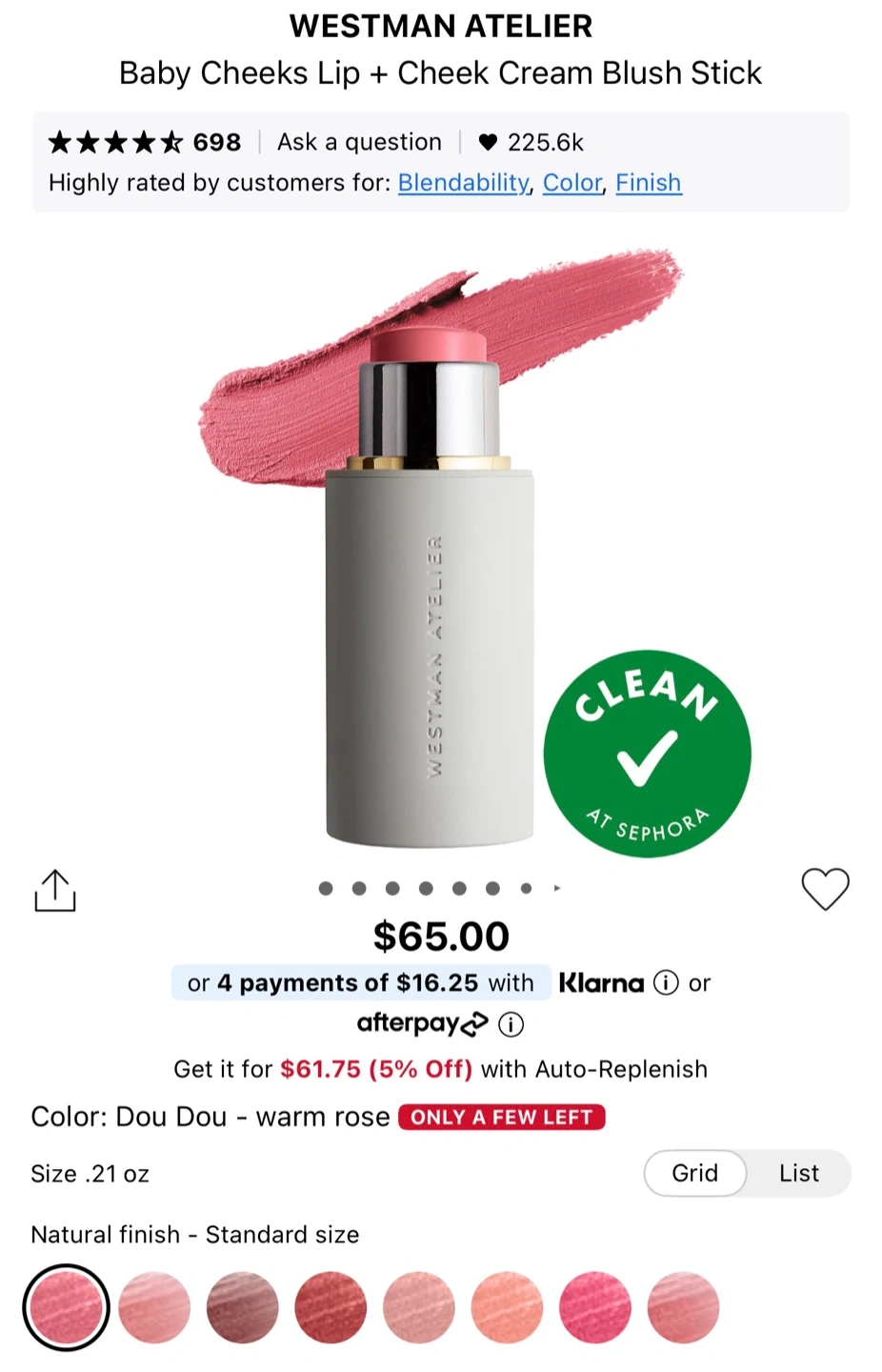Jump to first image carousel dot
Screen dimensions: 882x1372
(x=326, y=888)
